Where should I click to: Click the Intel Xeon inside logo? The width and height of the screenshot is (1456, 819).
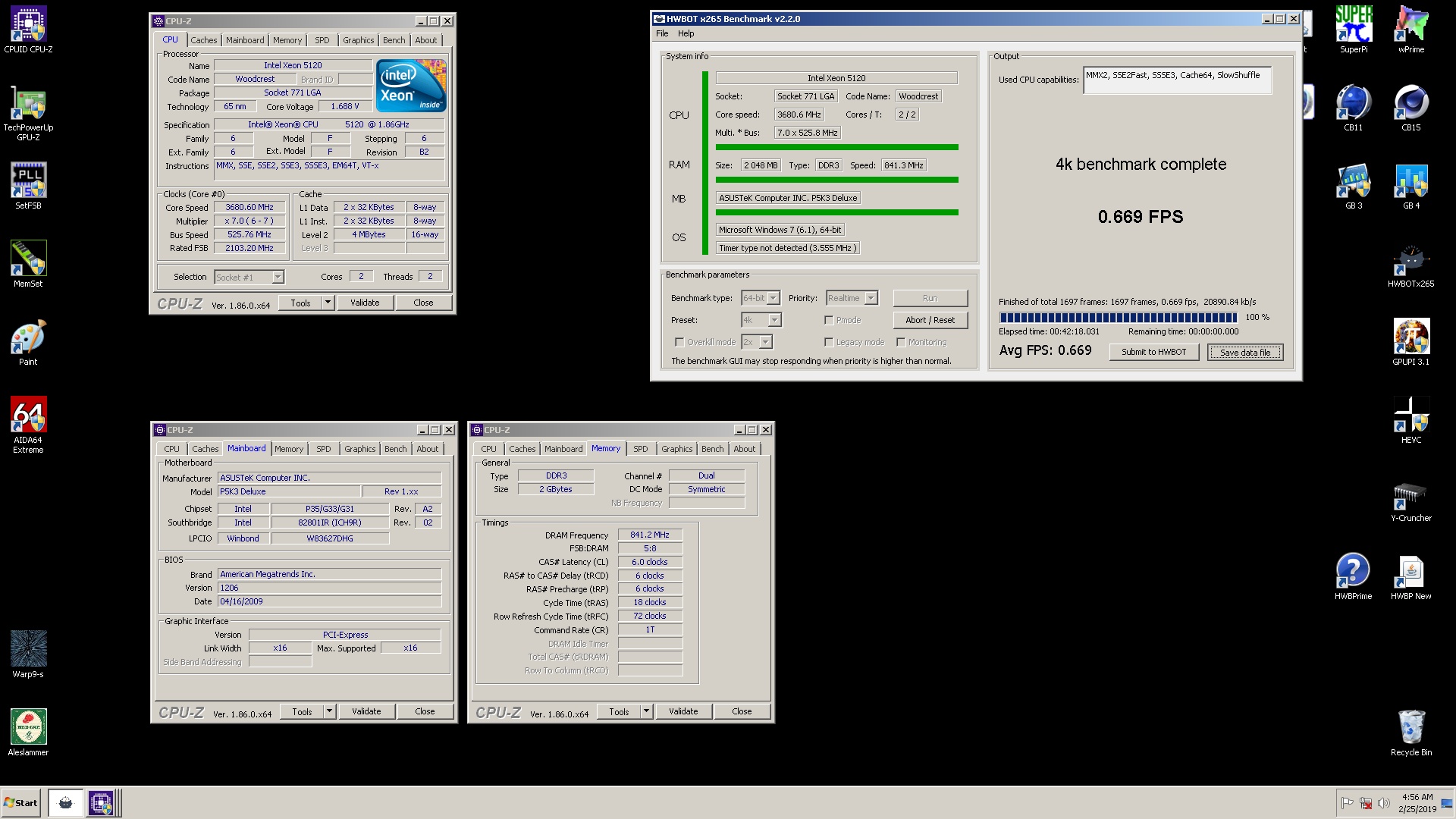411,86
